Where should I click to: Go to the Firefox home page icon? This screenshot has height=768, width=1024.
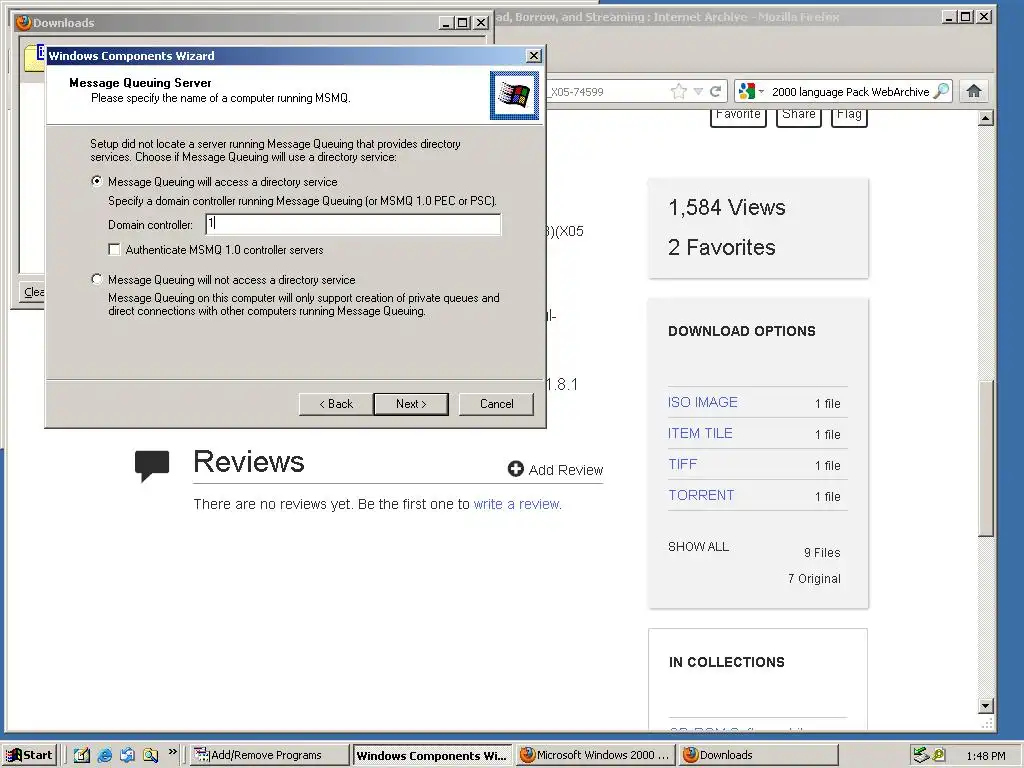[x=974, y=91]
